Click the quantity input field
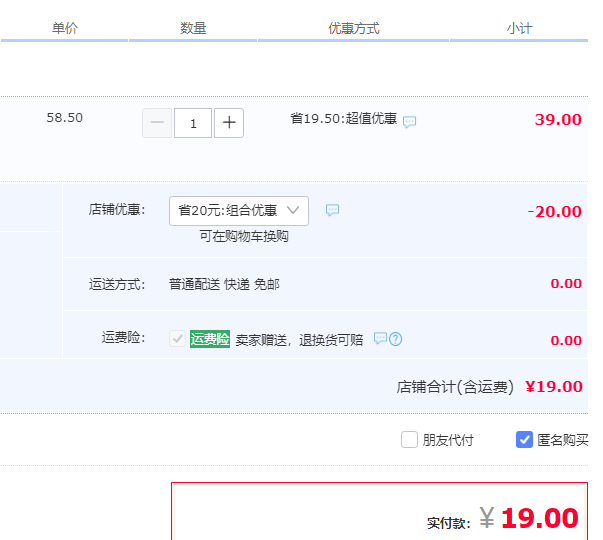 tap(193, 123)
